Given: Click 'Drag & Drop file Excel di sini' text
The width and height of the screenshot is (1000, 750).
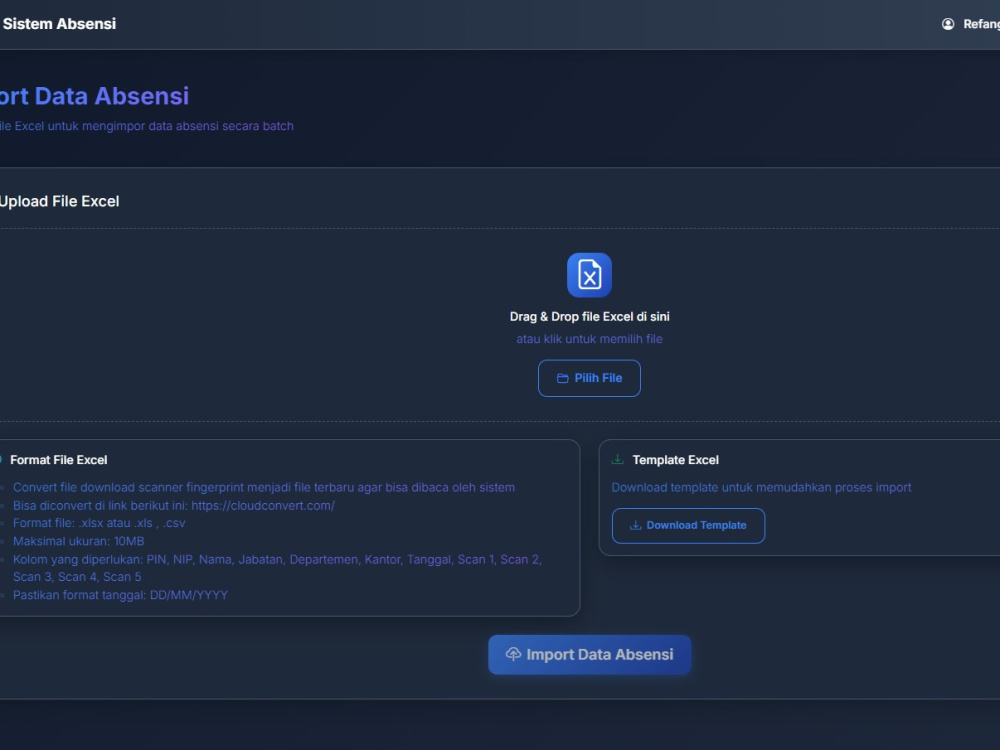Looking at the screenshot, I should coord(589,316).
